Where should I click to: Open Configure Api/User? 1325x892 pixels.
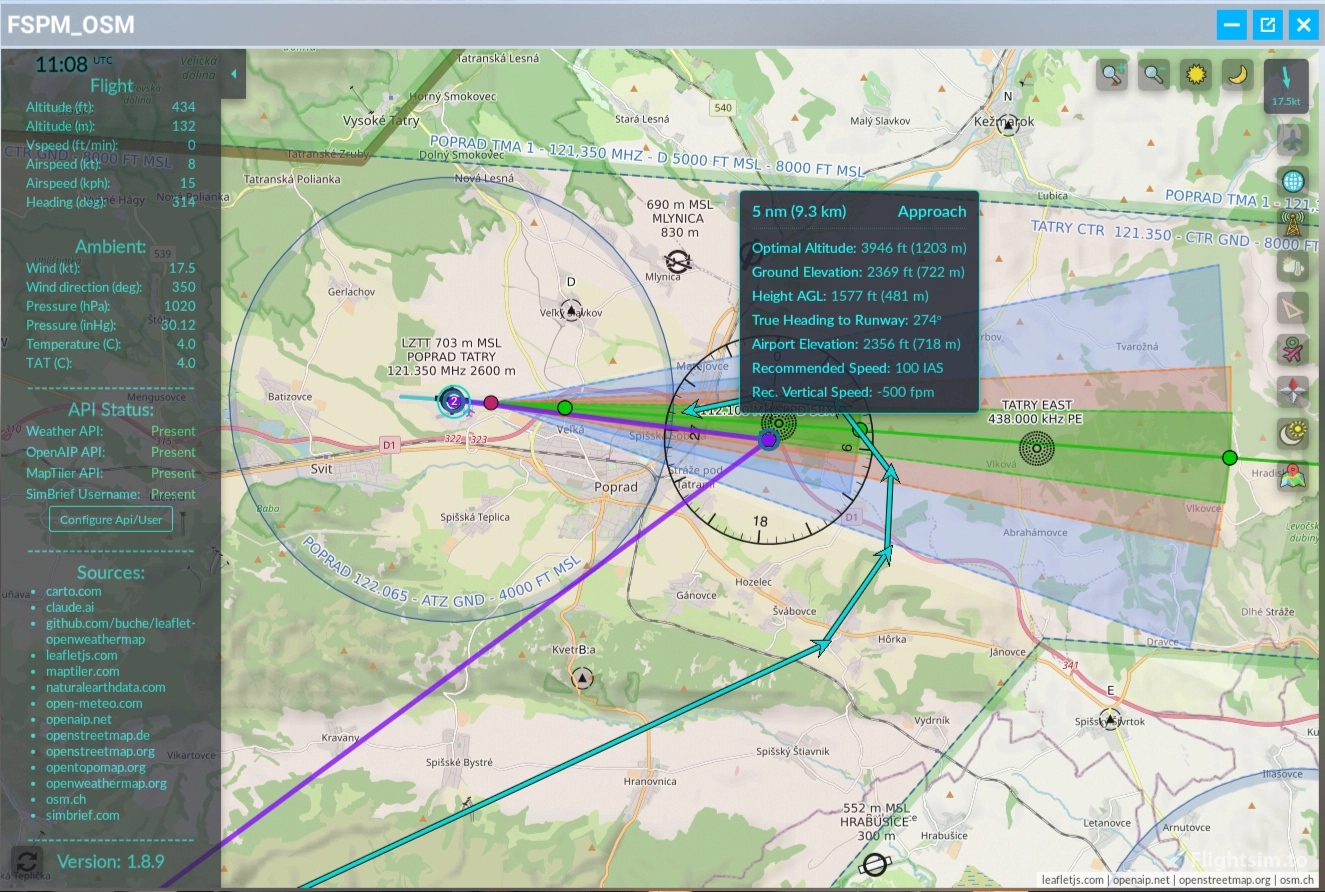point(110,518)
